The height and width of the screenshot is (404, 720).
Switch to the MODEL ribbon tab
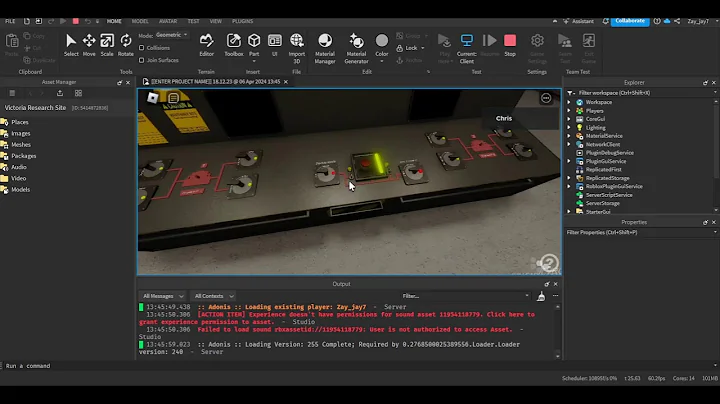coord(140,21)
